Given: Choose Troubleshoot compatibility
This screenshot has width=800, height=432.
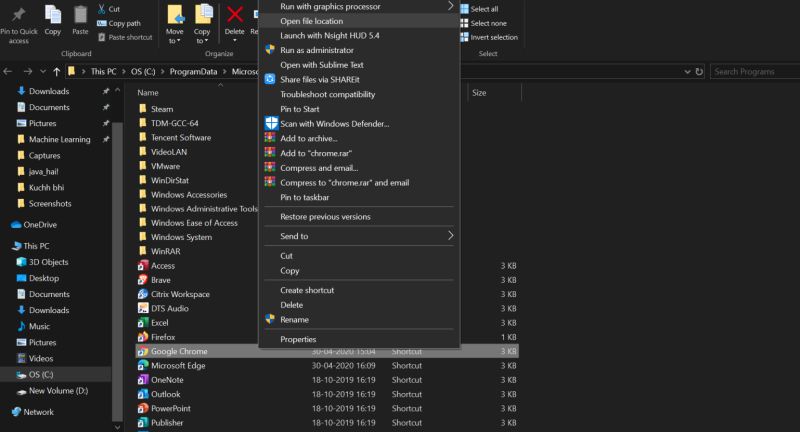Looking at the screenshot, I should pyautogui.click(x=359, y=94).
